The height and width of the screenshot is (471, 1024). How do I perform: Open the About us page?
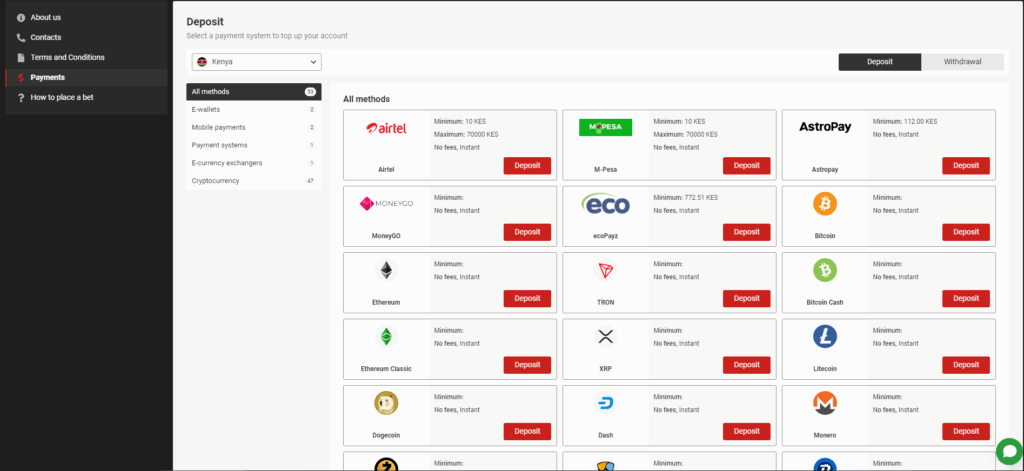[x=46, y=18]
